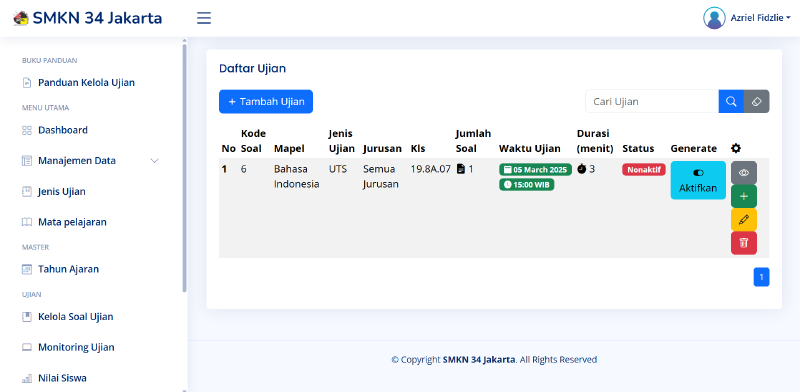800x392 pixels.
Task: Click the green plus button for Bahasa Indonesia
Action: pos(744,197)
